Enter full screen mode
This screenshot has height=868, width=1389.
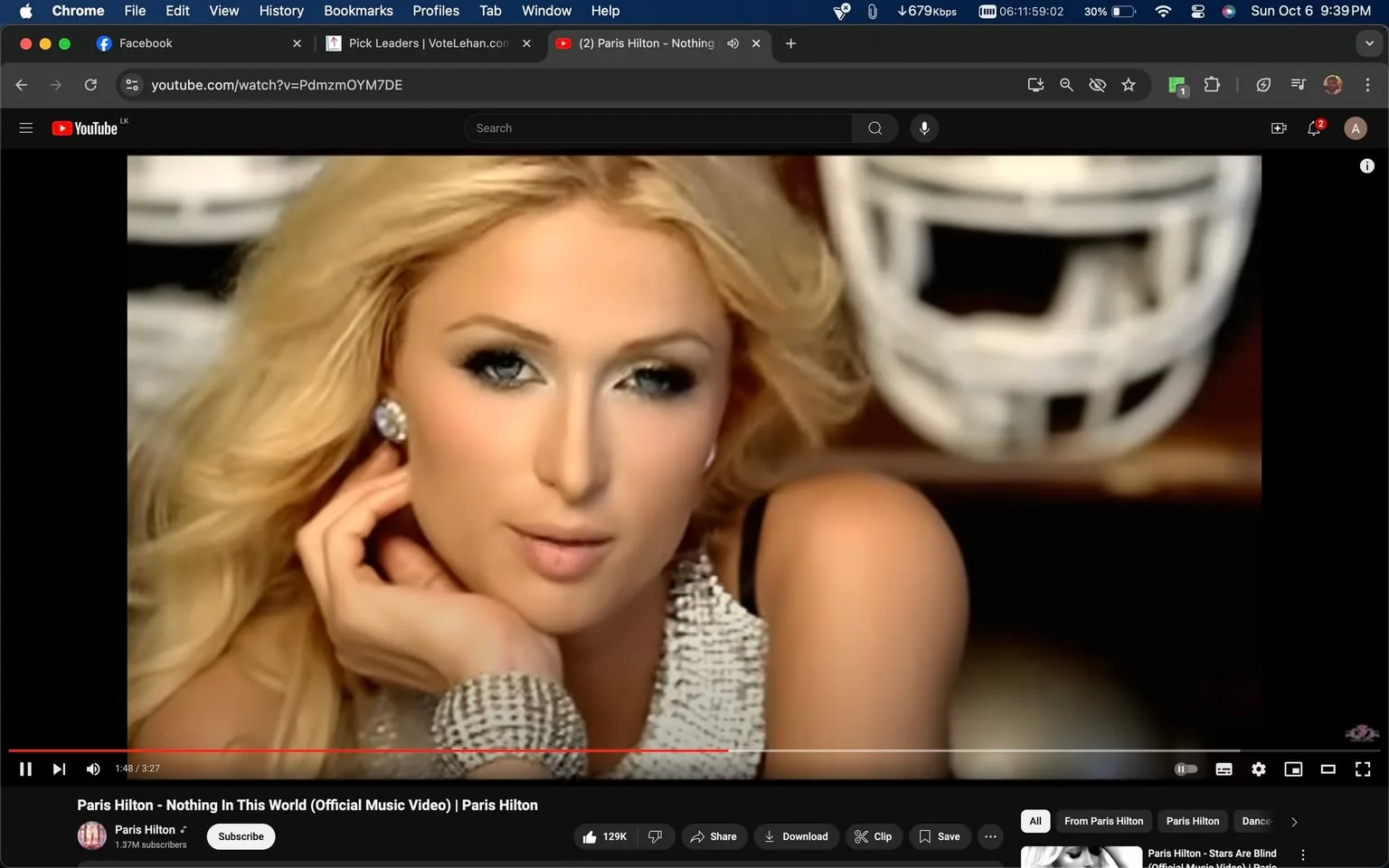coord(1362,769)
